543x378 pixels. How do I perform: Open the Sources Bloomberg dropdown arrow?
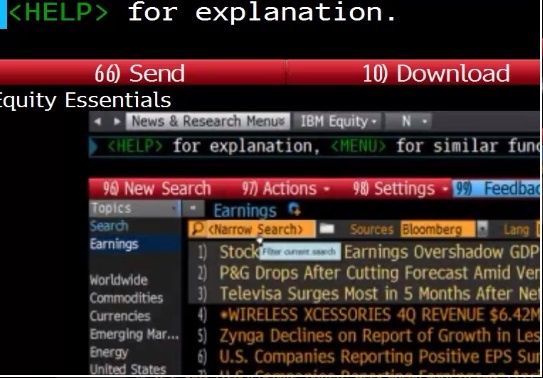click(x=482, y=229)
